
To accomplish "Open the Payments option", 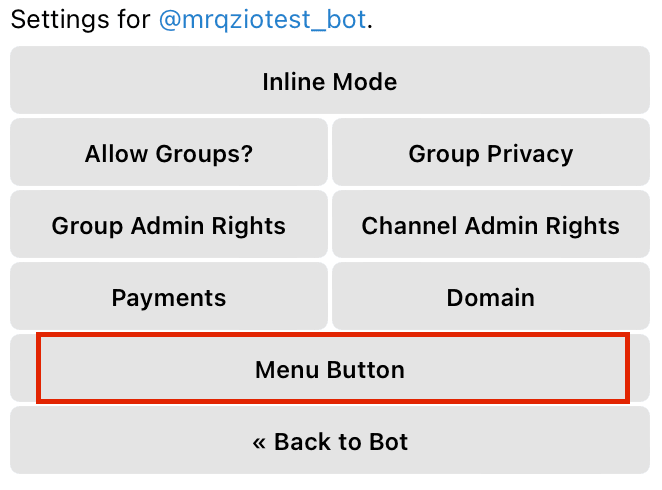I will (x=169, y=296).
